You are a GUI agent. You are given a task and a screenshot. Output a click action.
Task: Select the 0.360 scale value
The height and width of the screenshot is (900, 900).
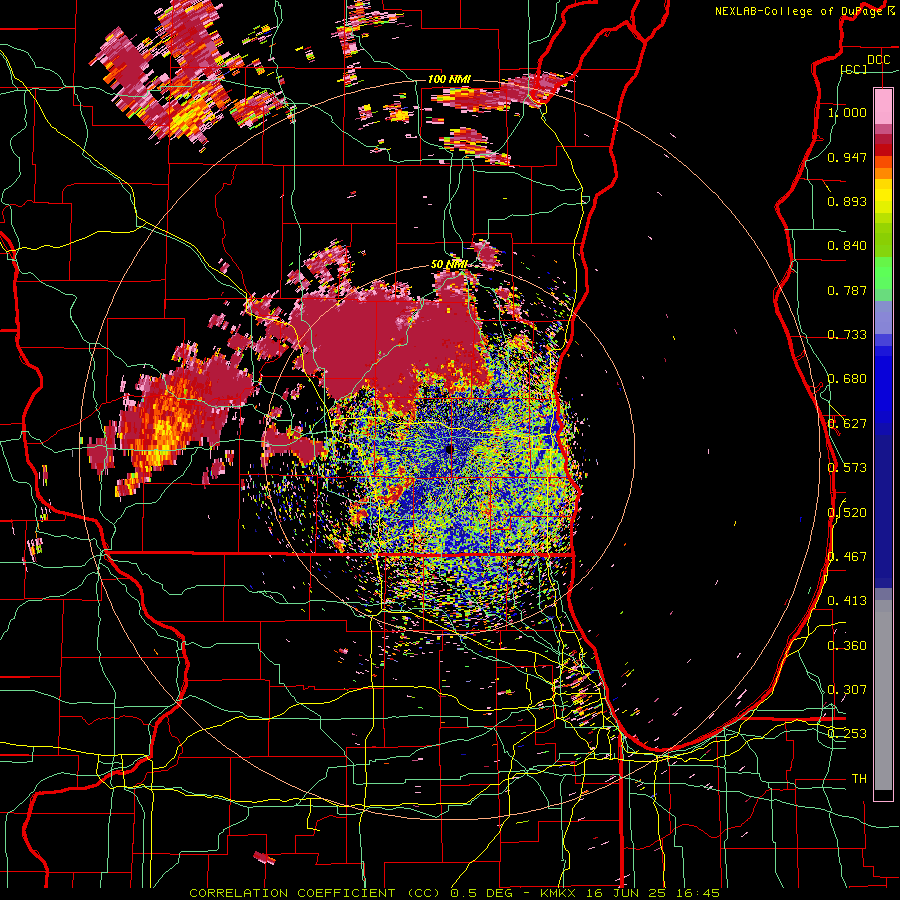847,645
